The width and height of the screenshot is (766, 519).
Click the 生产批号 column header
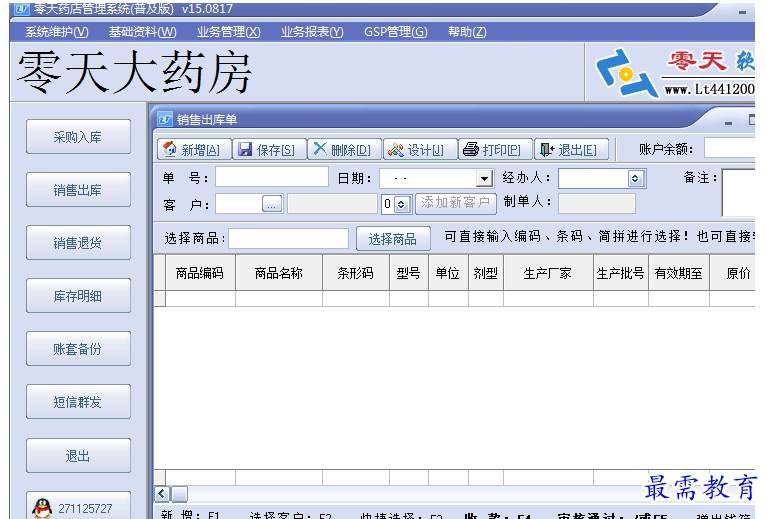(x=621, y=273)
